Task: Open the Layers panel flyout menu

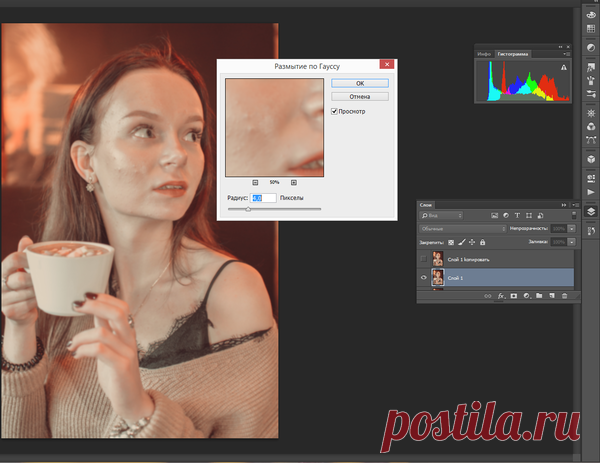Action: [575, 205]
